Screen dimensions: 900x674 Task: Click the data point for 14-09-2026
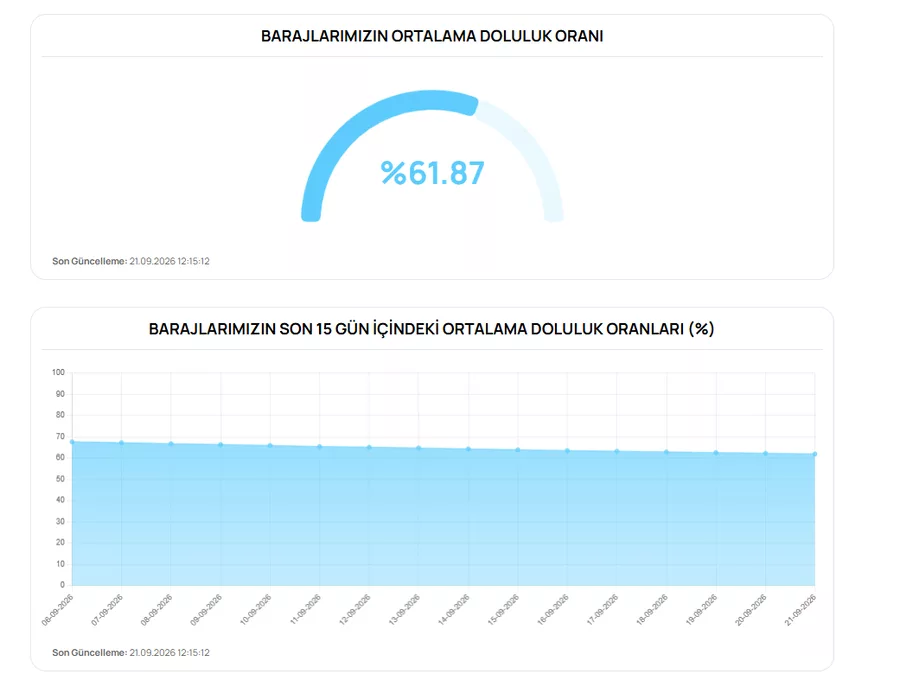pos(468,449)
